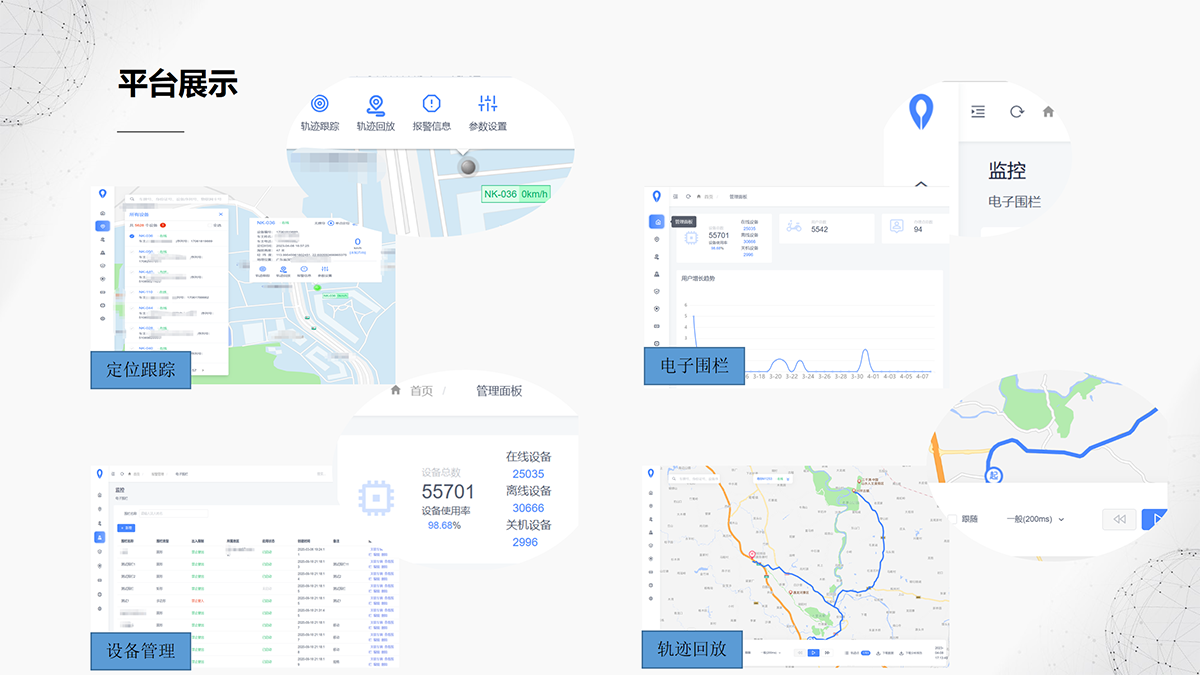Viewport: 1200px width, 675px height.
Task: Click the 5542 user count card
Action: [x=827, y=228]
